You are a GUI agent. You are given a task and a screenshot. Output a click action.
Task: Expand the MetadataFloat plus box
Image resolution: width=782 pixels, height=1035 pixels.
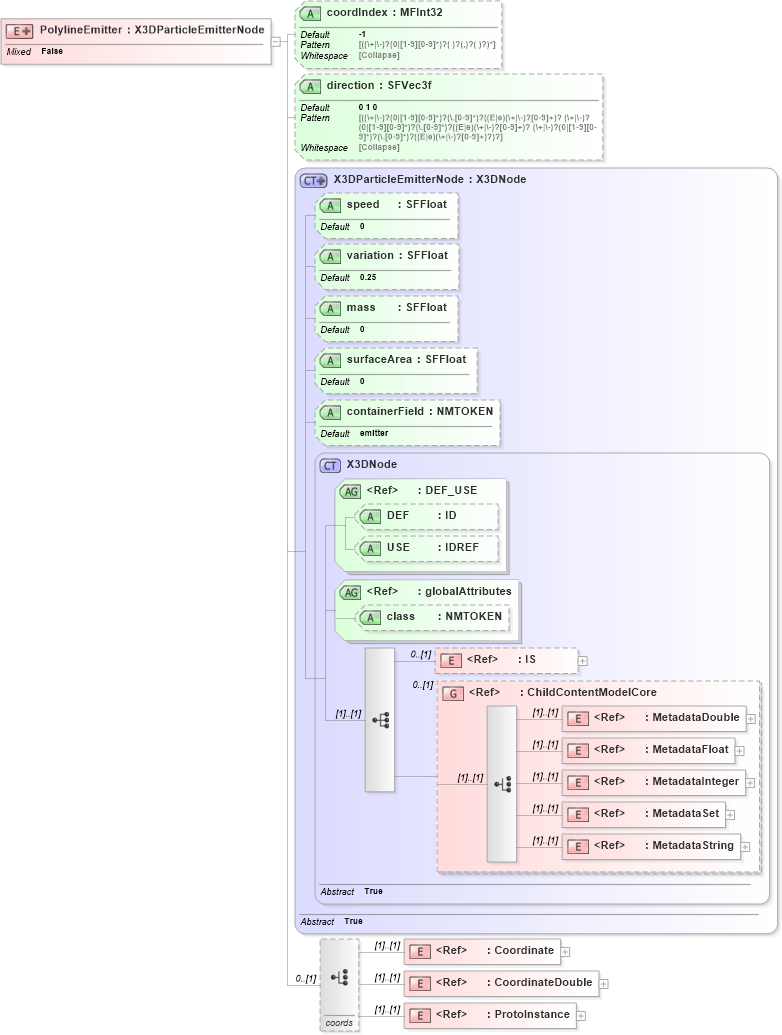coord(740,751)
